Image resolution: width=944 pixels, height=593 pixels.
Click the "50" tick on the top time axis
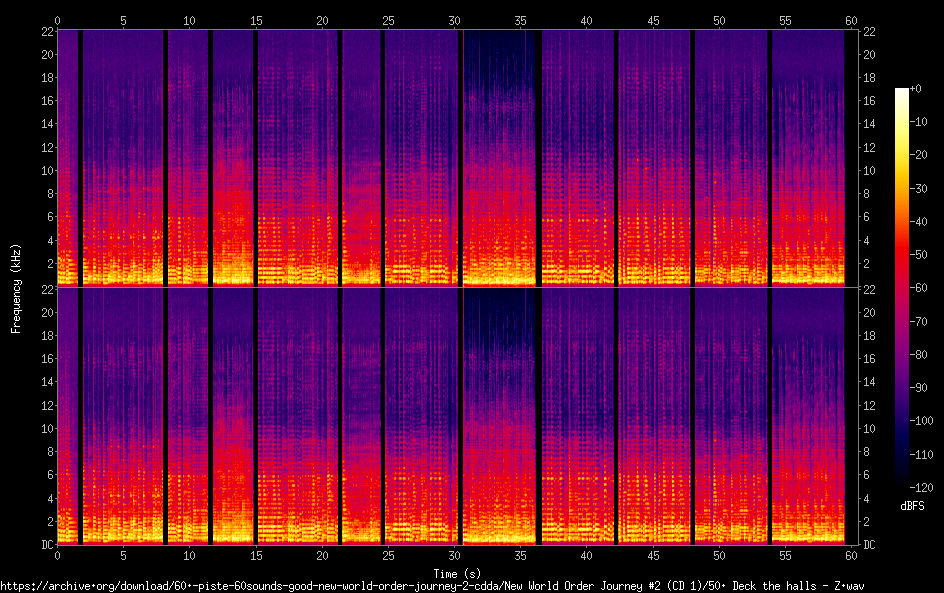[x=719, y=20]
